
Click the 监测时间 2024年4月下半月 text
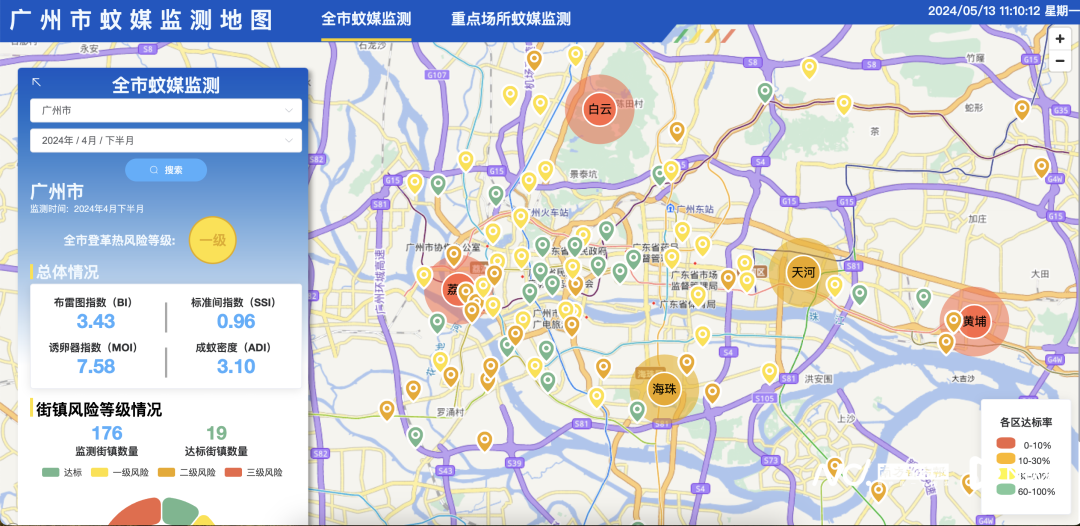pyautogui.click(x=87, y=208)
